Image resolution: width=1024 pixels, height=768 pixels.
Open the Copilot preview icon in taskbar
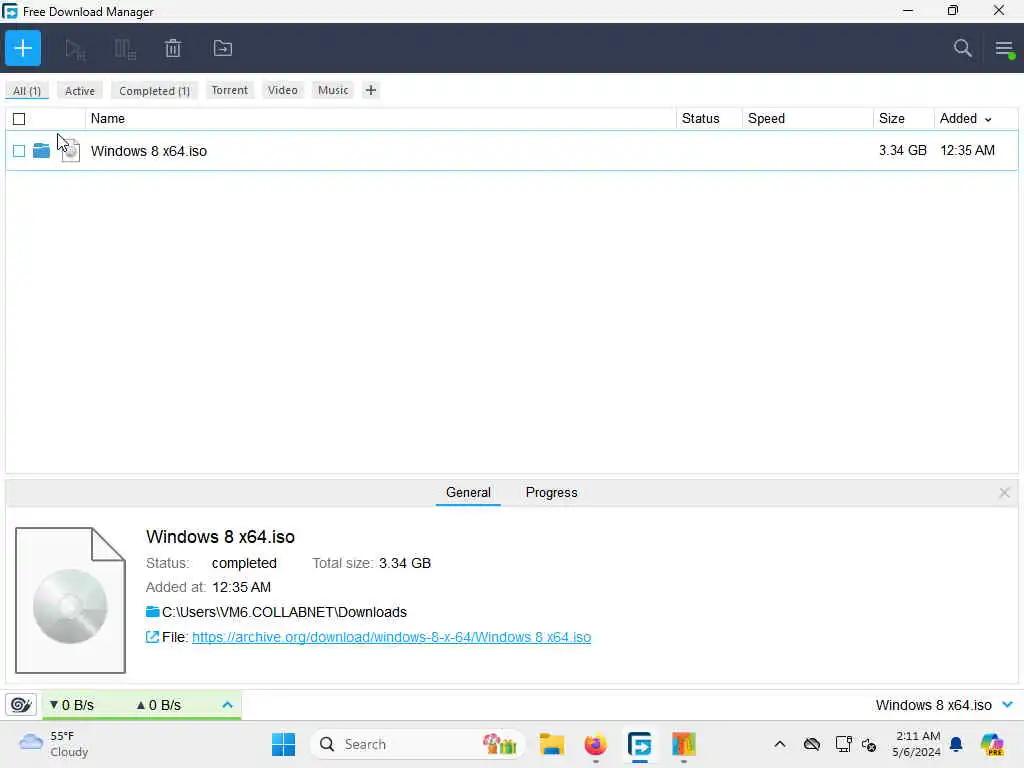[x=992, y=744]
